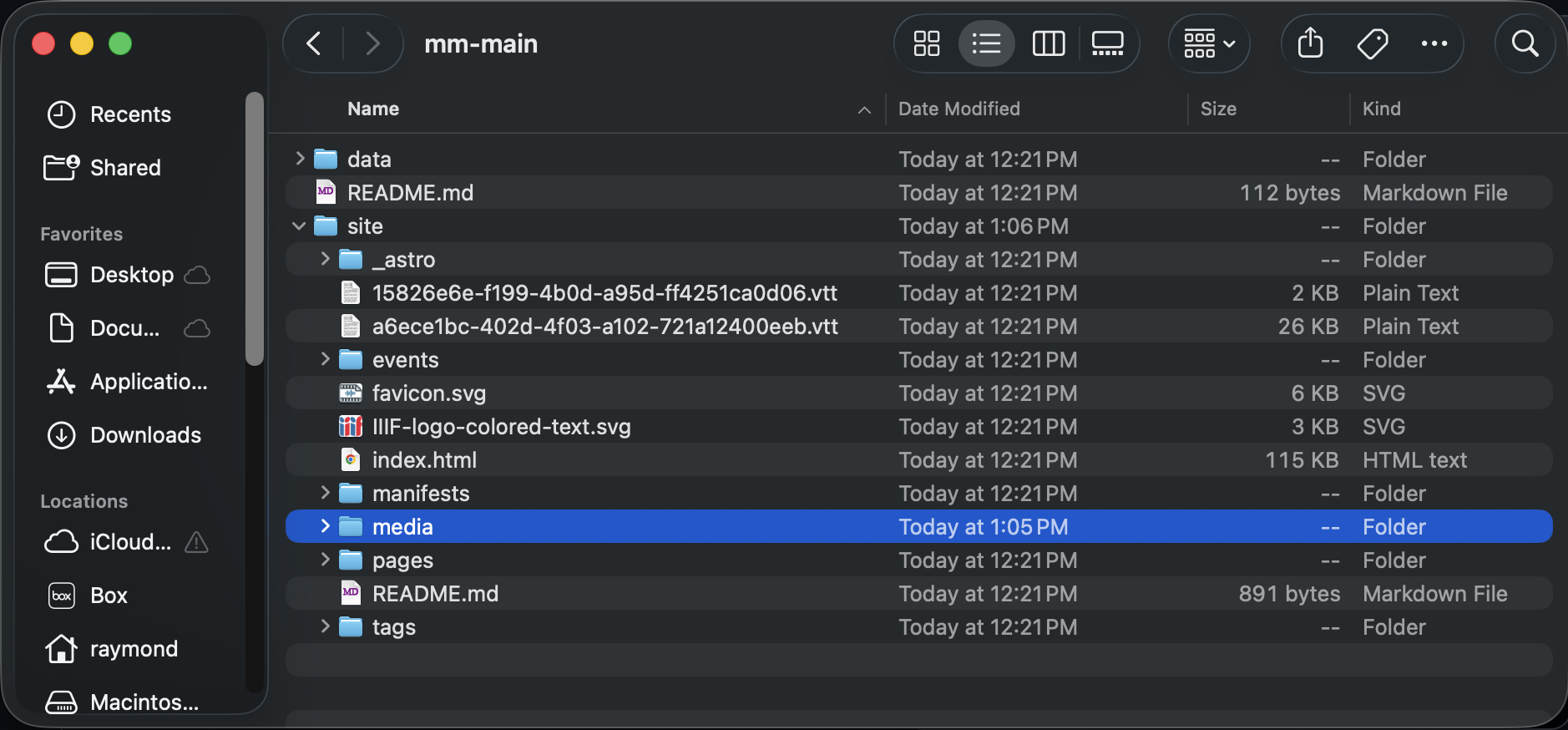Sort by Date Modified column
Image resolution: width=1568 pixels, height=730 pixels.
959,109
